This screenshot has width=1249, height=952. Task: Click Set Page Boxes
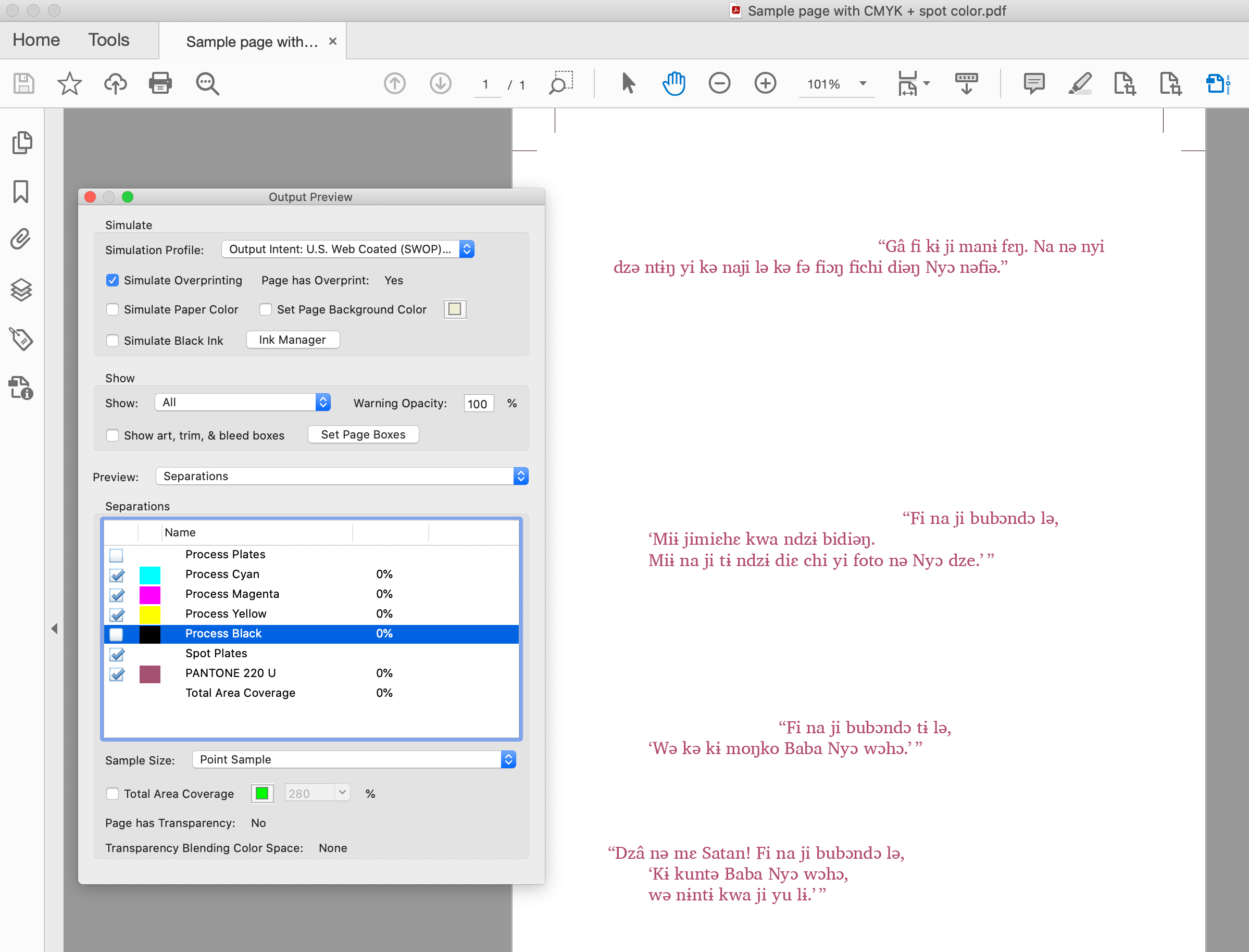pos(363,434)
